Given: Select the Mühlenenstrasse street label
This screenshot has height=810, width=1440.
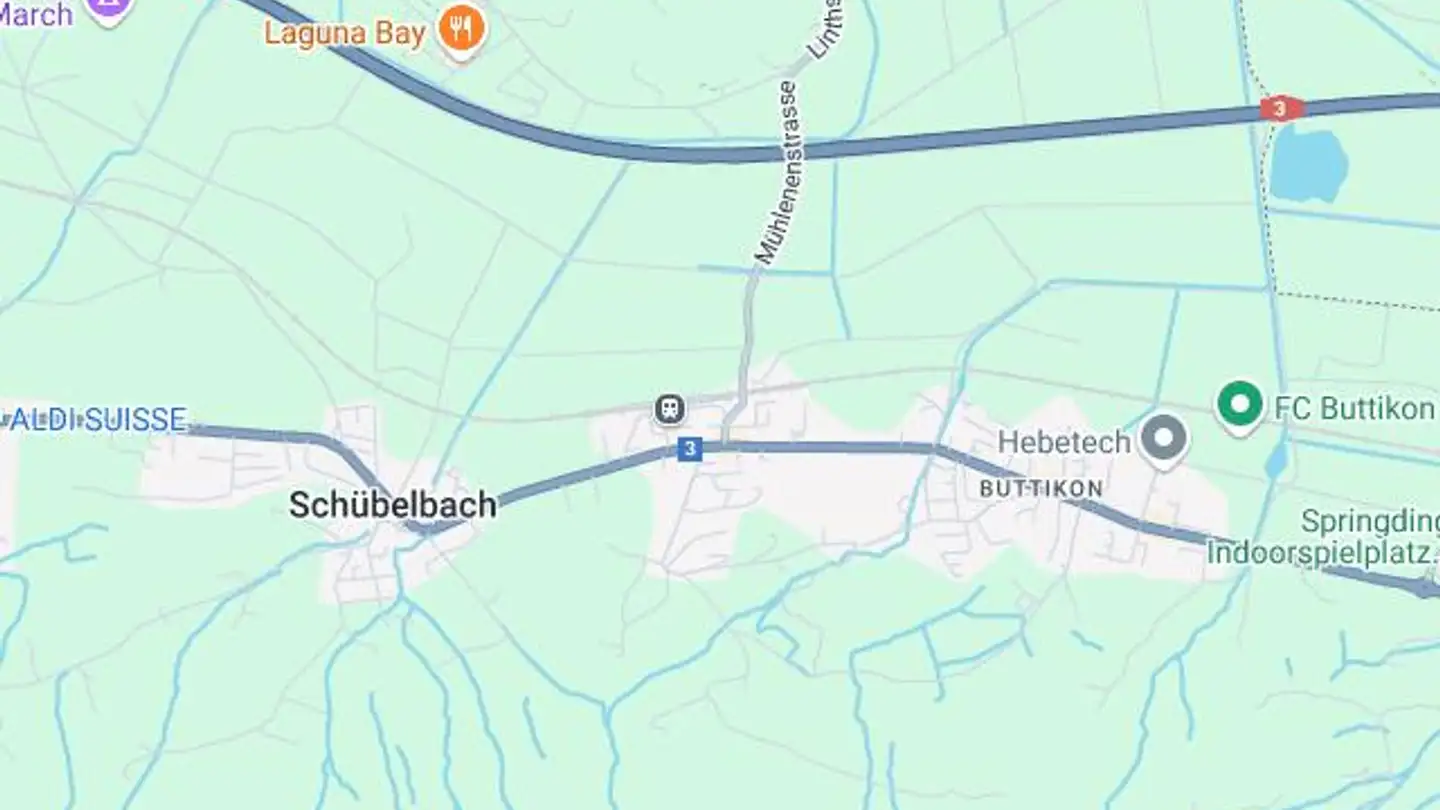Looking at the screenshot, I should coord(778,172).
